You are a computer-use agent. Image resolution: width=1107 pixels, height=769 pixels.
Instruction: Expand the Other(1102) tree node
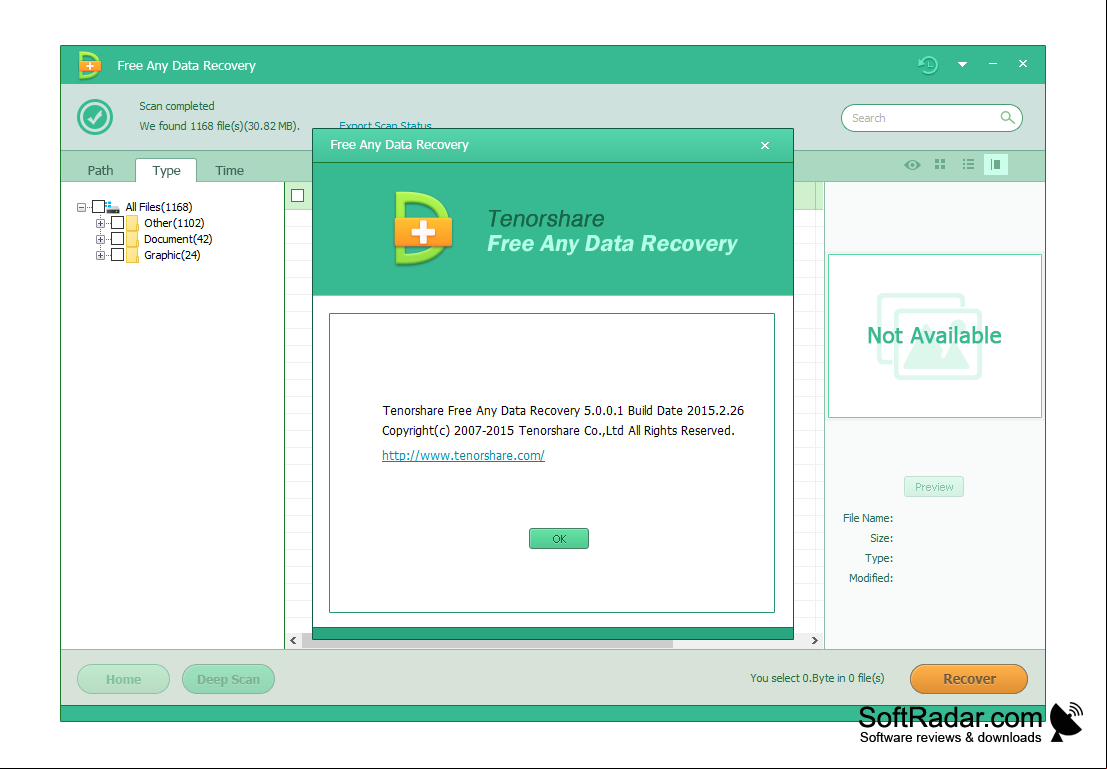pos(100,223)
